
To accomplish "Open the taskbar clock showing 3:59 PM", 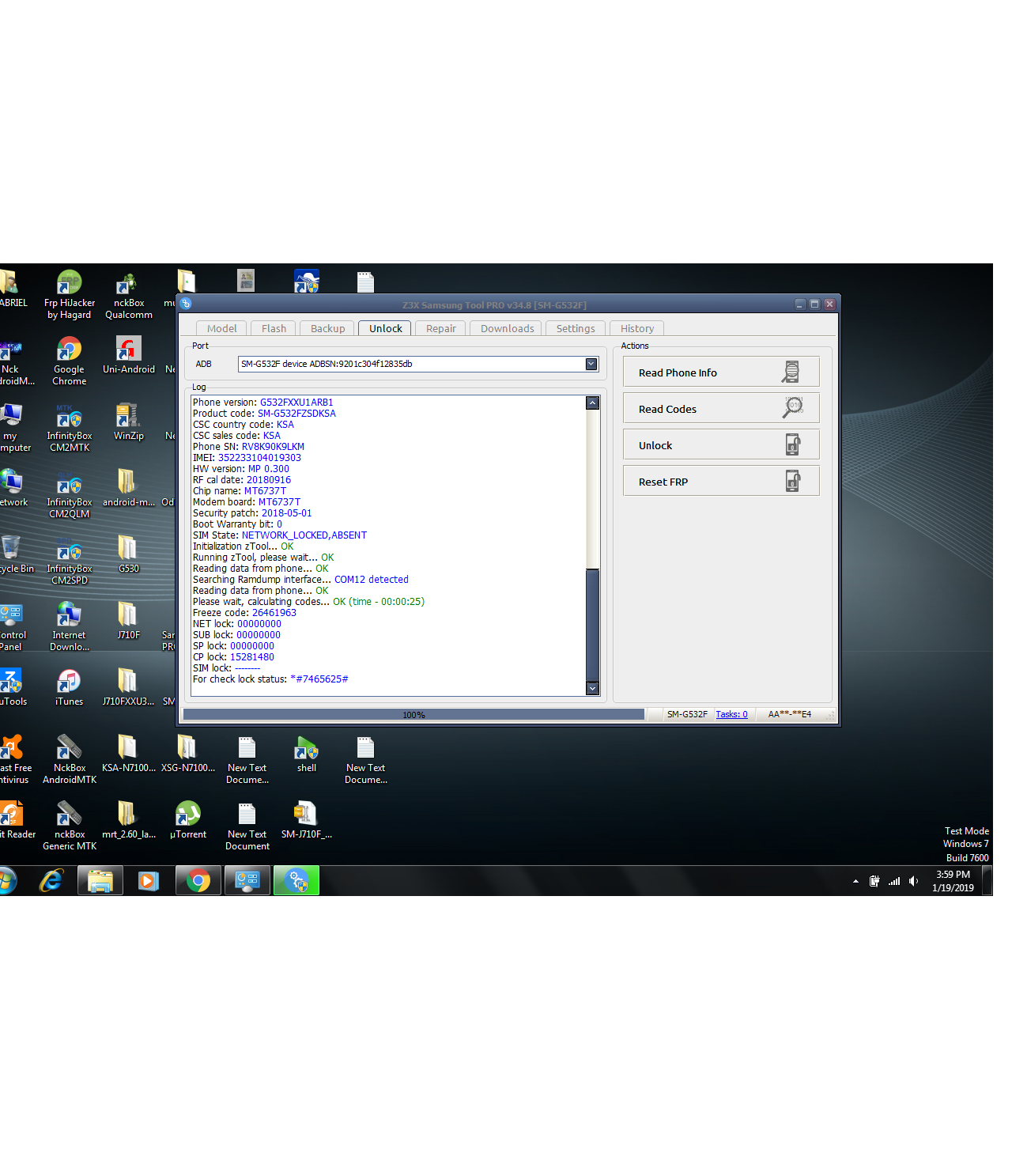I will click(x=953, y=881).
